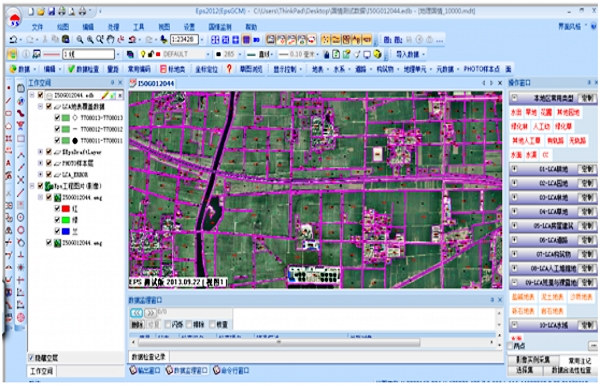Click the zoom in magnifier icon

click(80, 39)
